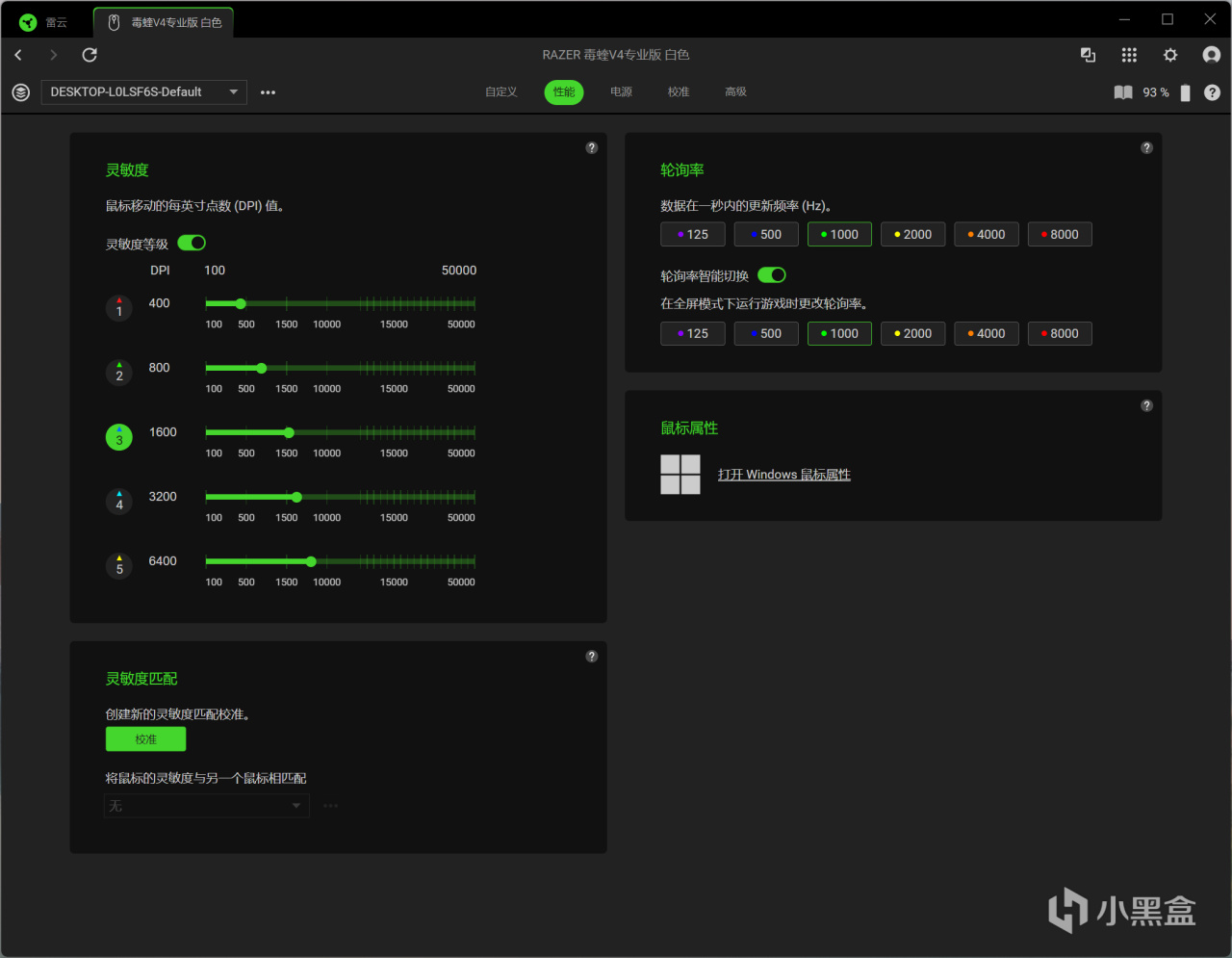Image resolution: width=1232 pixels, height=958 pixels.
Task: Open the DESKTOP-L0LSF6S-Default profile dropdown
Action: pos(143,92)
